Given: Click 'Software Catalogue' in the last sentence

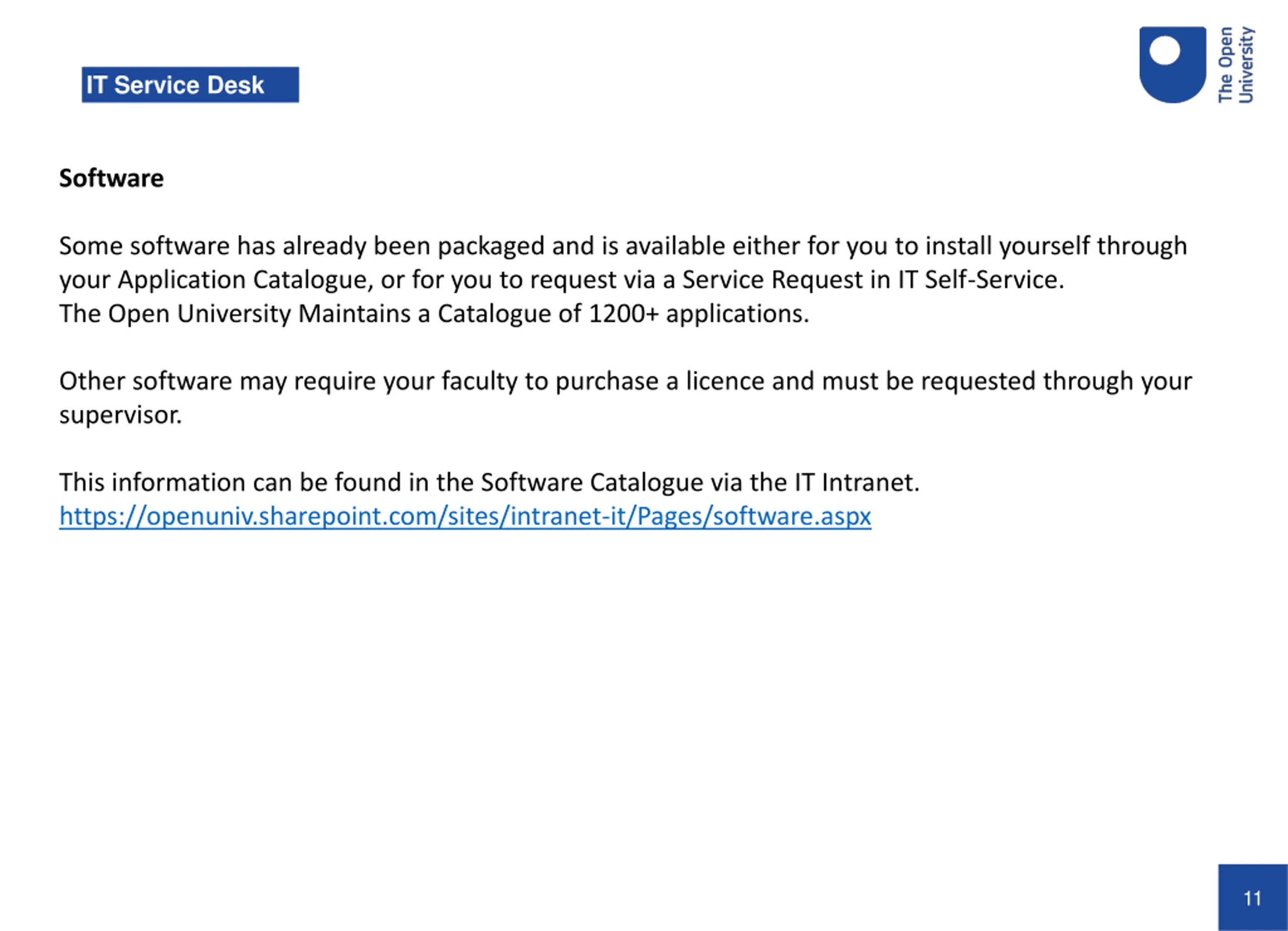Looking at the screenshot, I should tap(592, 483).
